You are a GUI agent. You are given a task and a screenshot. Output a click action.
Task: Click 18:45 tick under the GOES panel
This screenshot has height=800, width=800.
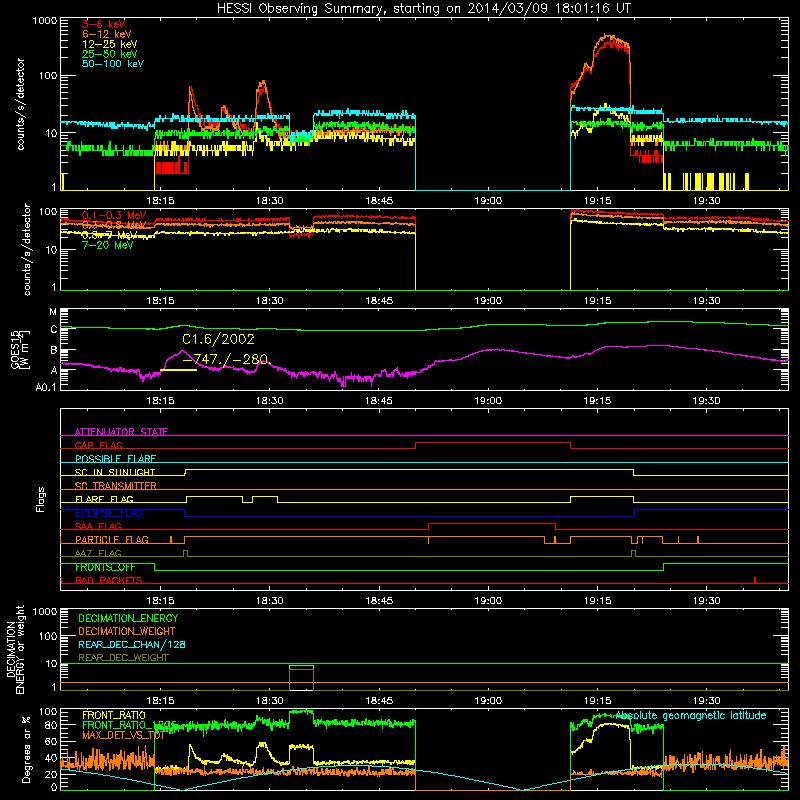click(x=379, y=401)
